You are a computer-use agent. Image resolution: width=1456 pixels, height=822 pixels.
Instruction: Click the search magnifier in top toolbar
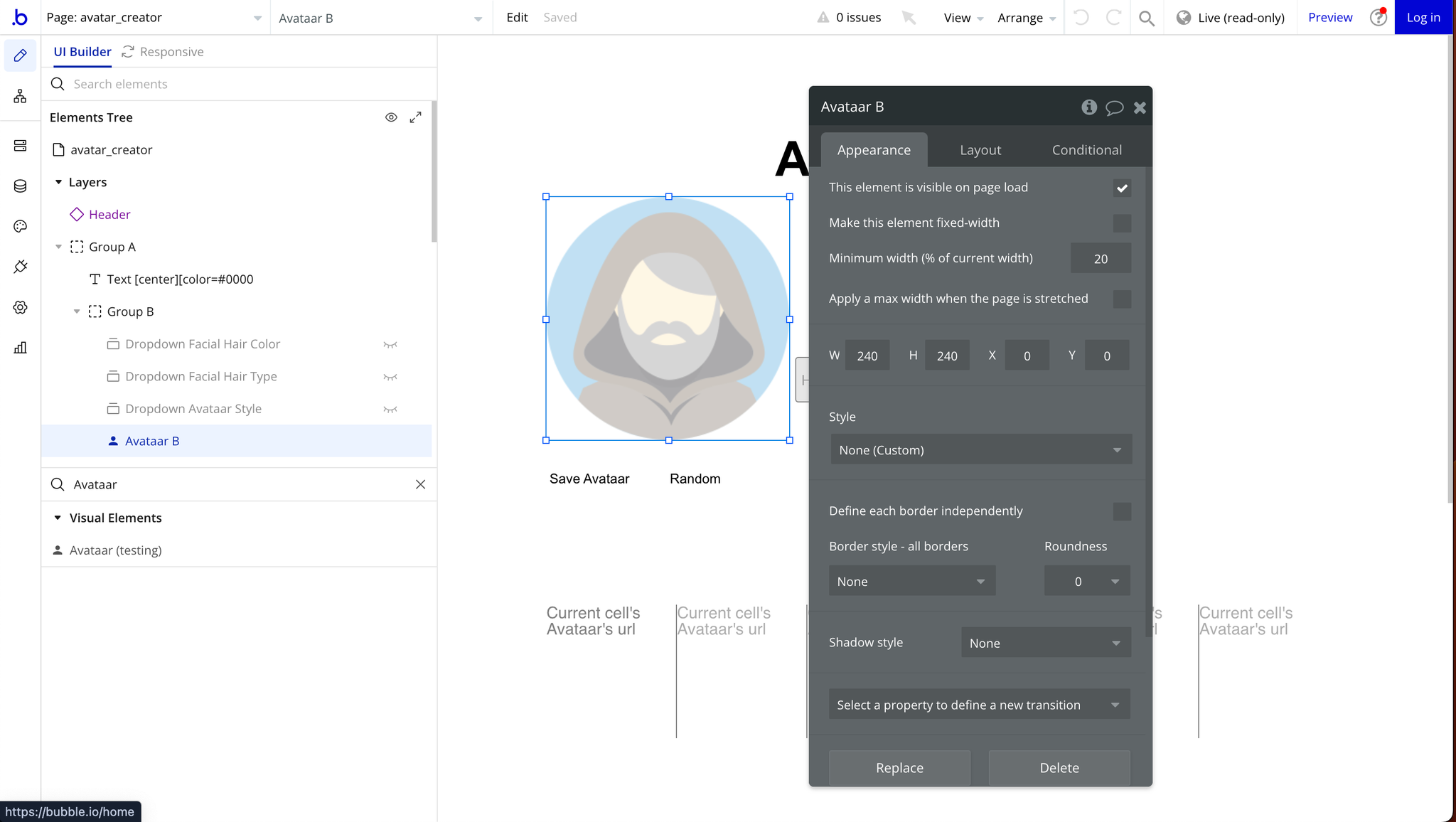coord(1146,18)
